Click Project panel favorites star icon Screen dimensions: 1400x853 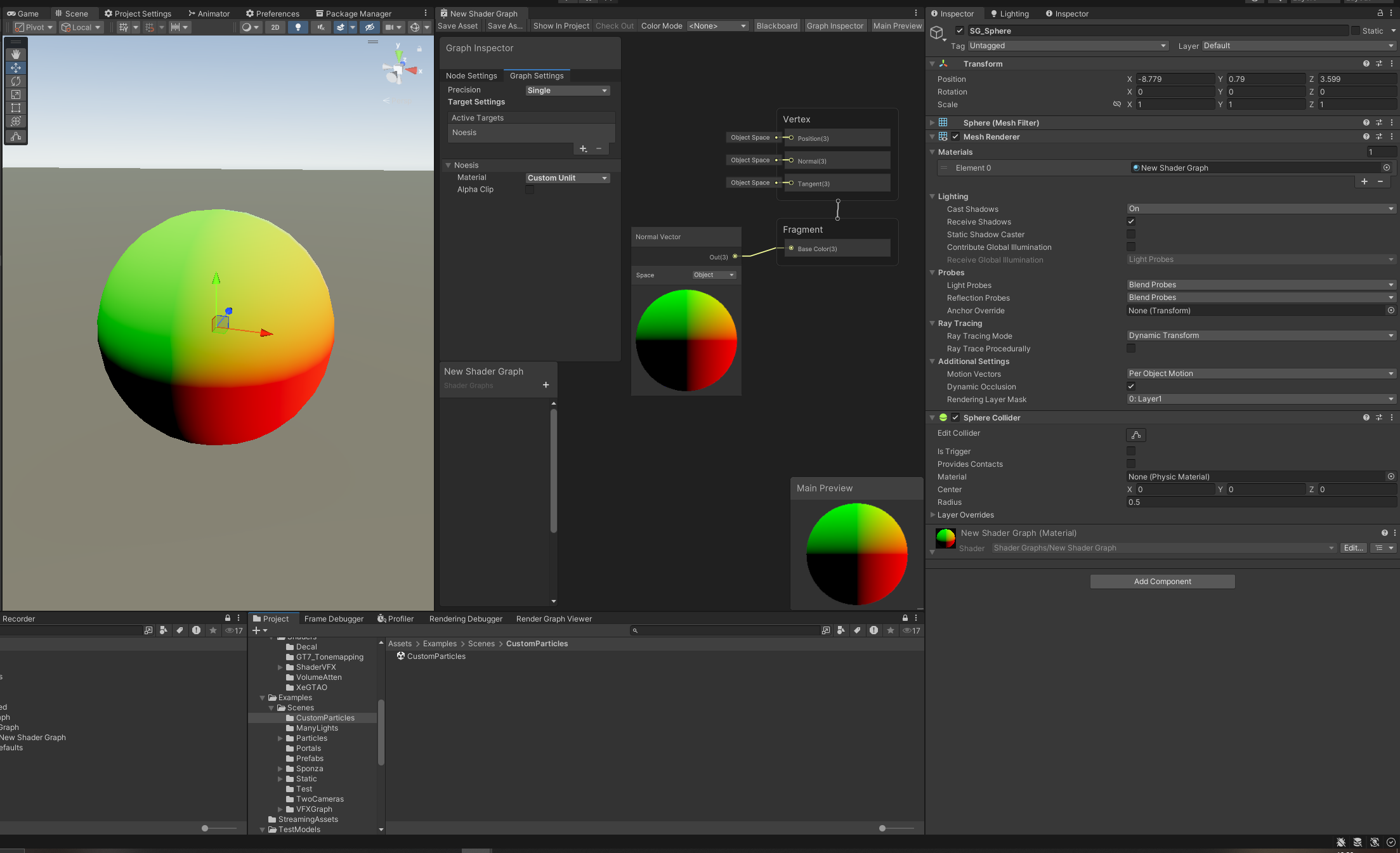tap(891, 630)
